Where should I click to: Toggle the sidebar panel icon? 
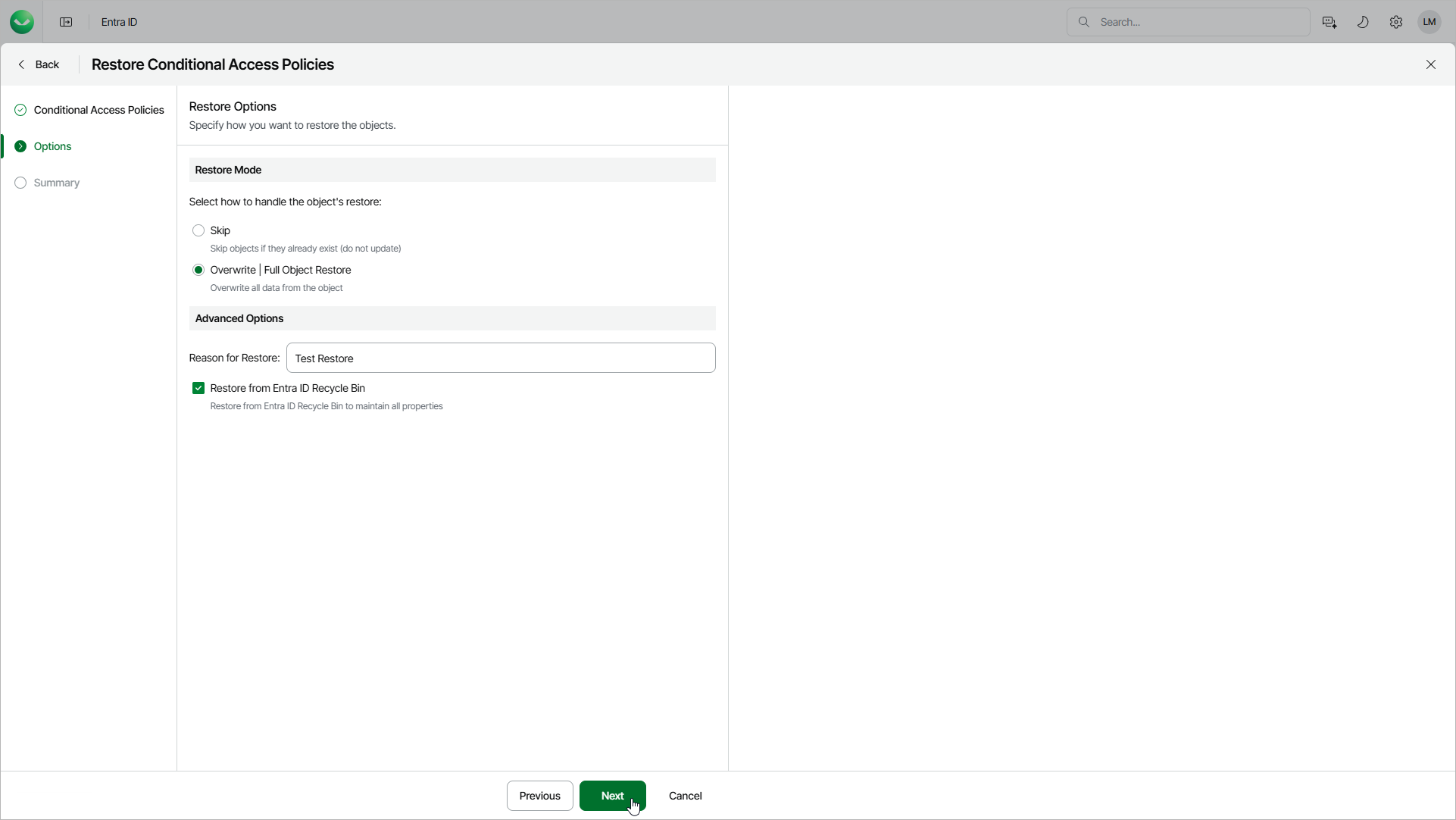coord(66,22)
